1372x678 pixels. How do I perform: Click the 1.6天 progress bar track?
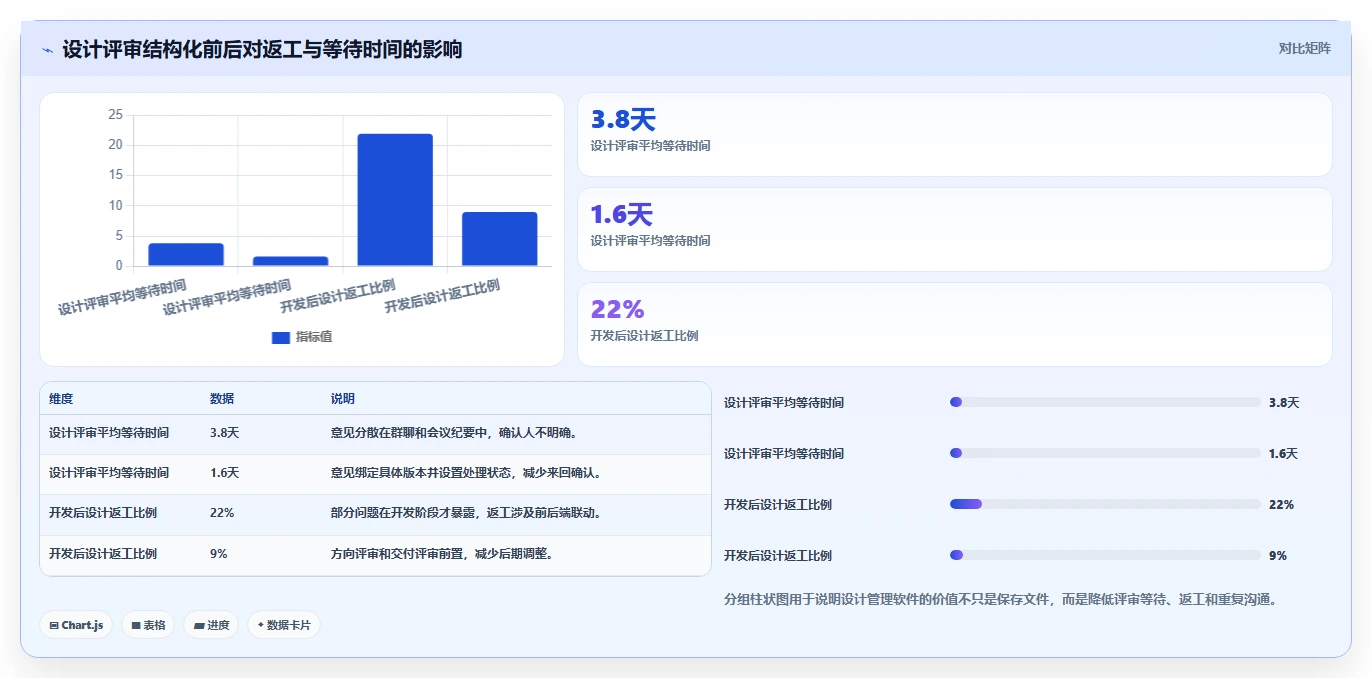point(1105,453)
